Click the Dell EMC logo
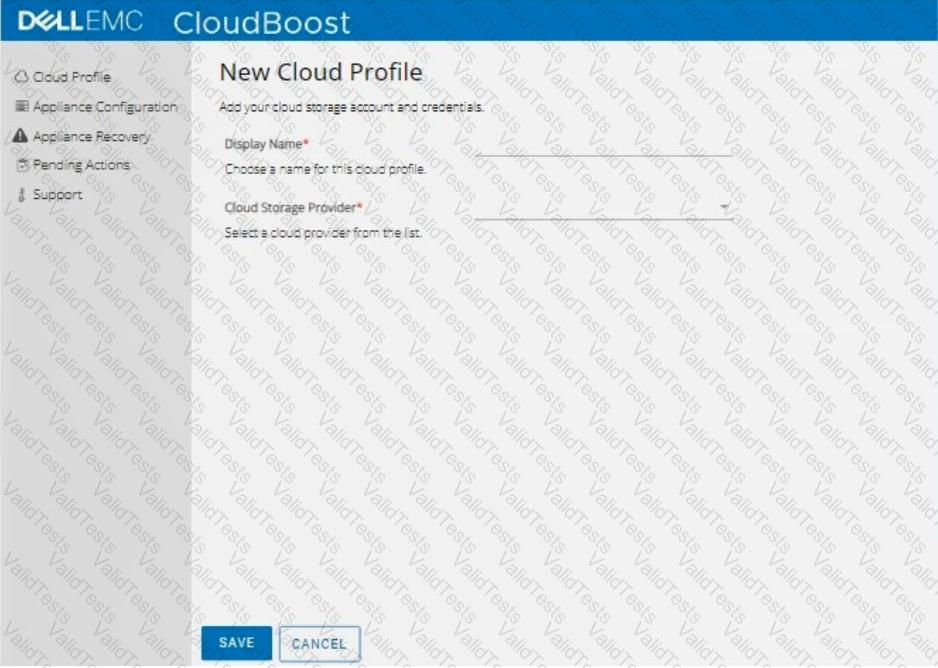This screenshot has width=938, height=668. [x=80, y=21]
